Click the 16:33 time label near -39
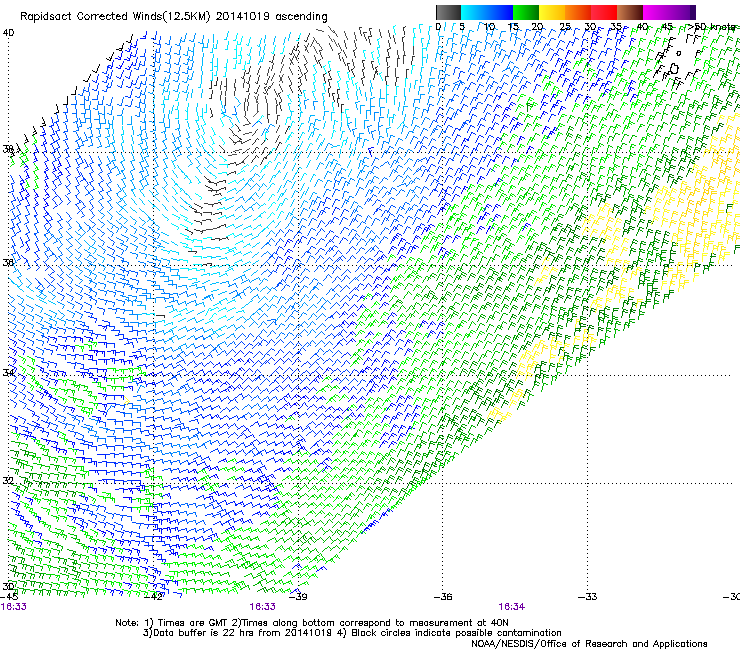This screenshot has height=650, width=740. 262,607
